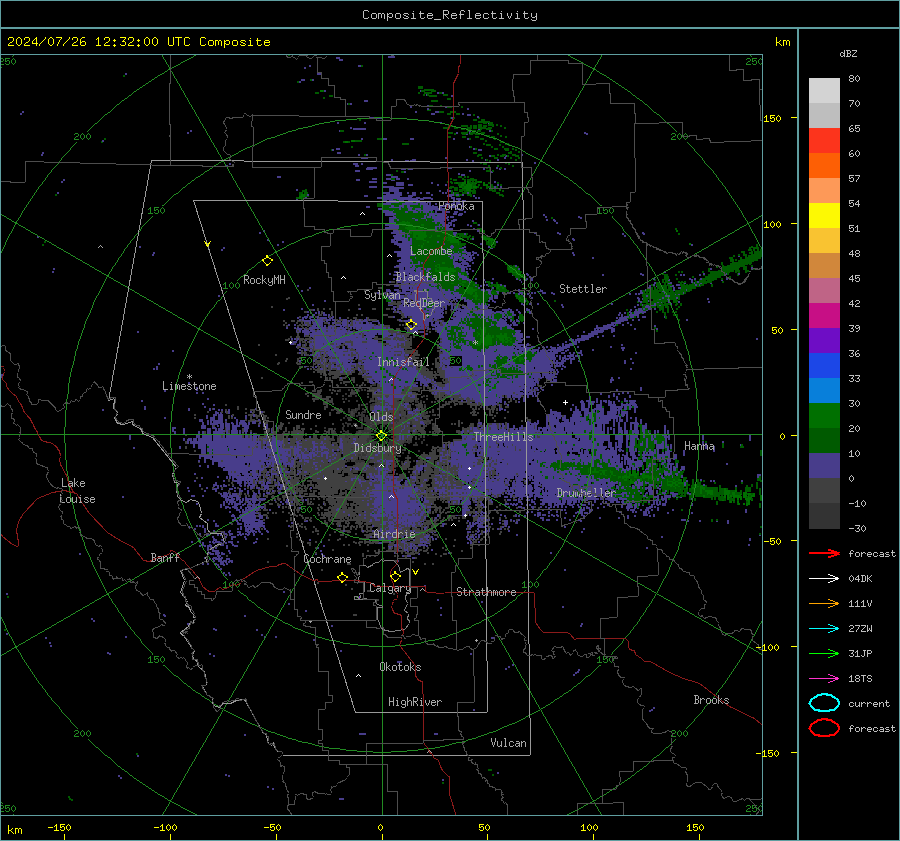Click the Hanna city label
Viewport: 900px width, 841px height.
click(x=699, y=446)
